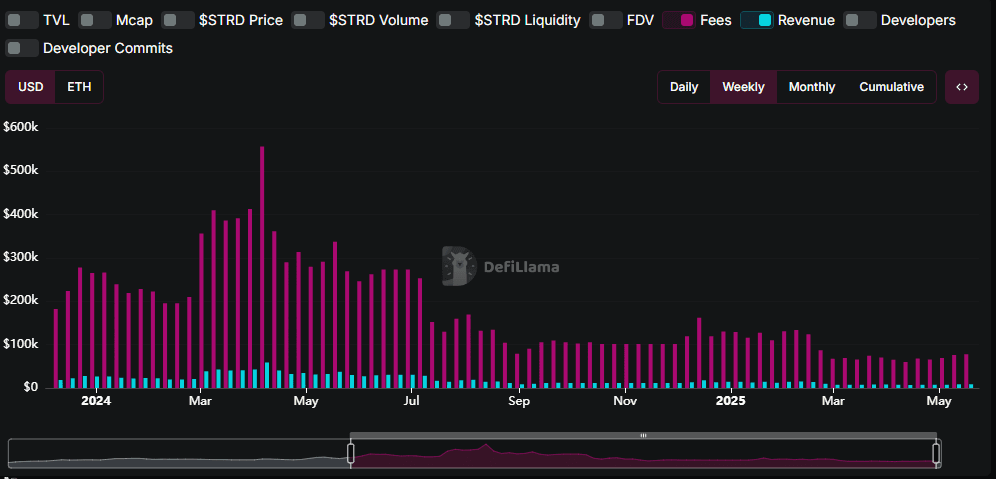The height and width of the screenshot is (479, 996).
Task: Toggle $STRD Price series
Action: (178, 20)
